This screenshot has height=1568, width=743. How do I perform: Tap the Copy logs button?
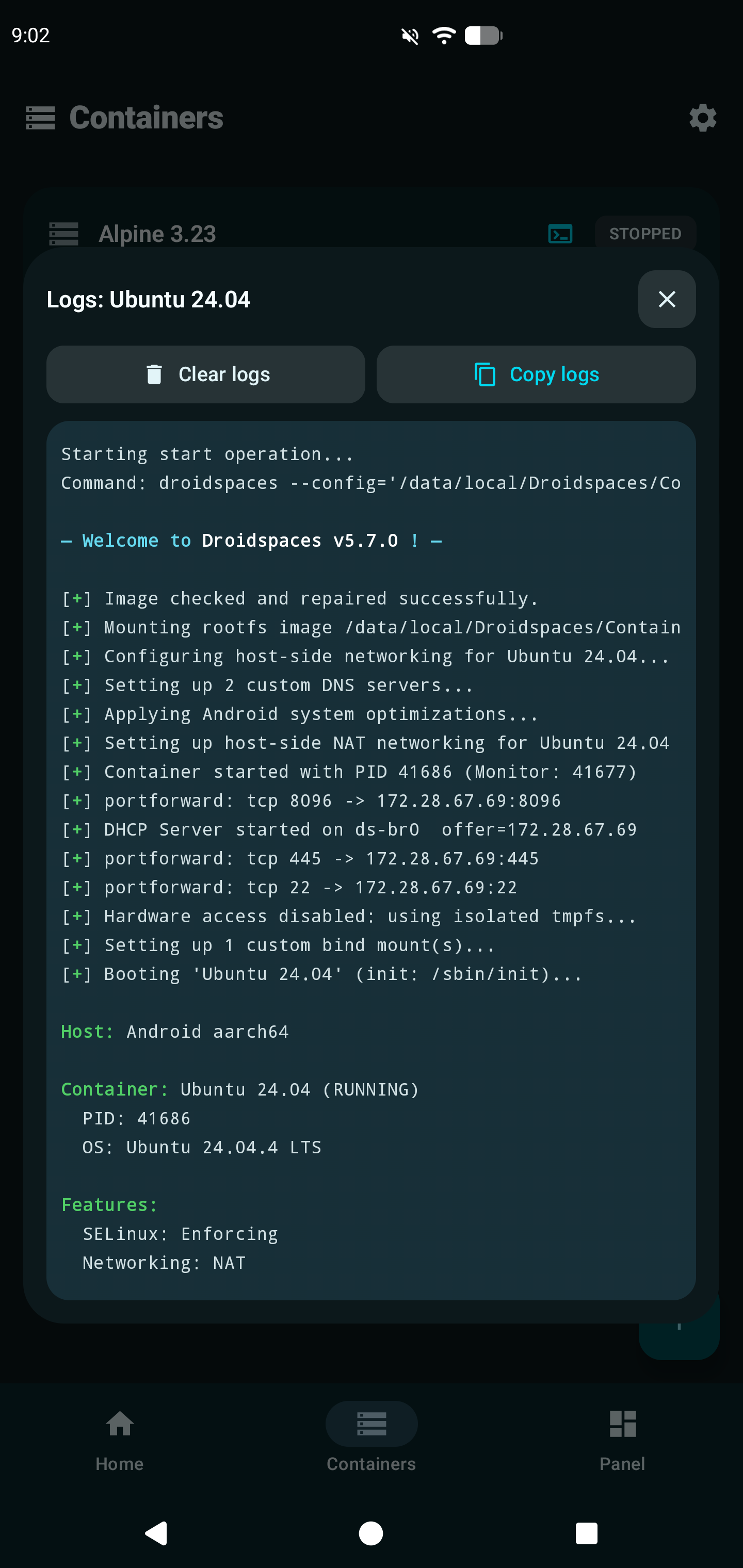[536, 374]
